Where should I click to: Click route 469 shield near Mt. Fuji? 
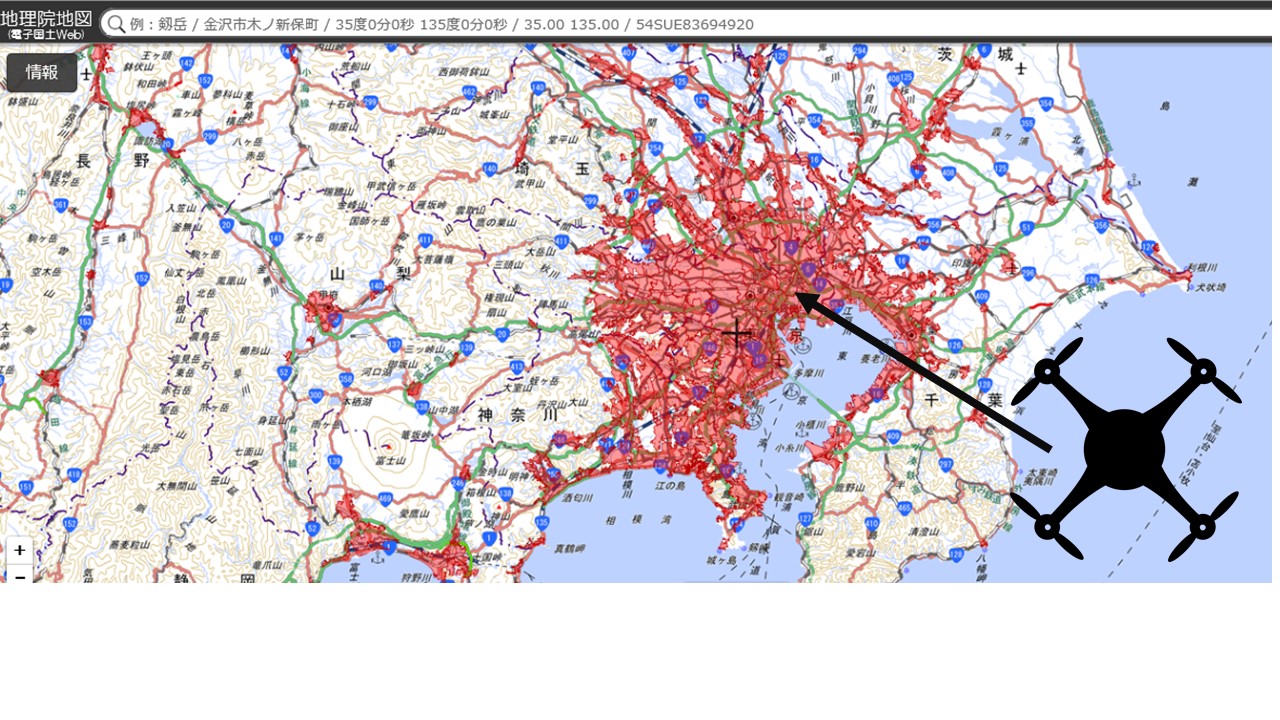pos(385,499)
